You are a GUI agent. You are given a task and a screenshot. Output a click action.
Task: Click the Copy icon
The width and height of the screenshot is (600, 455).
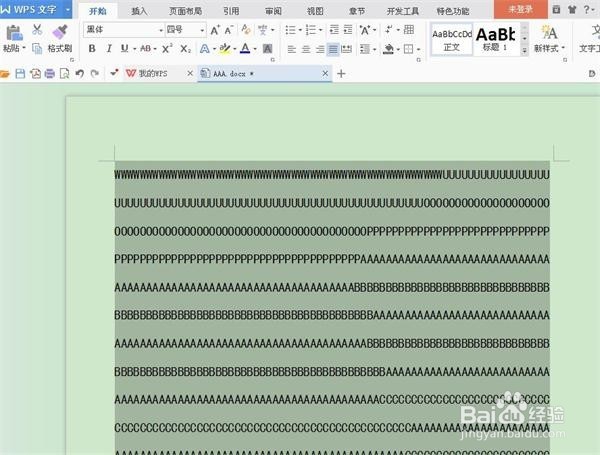(37, 49)
